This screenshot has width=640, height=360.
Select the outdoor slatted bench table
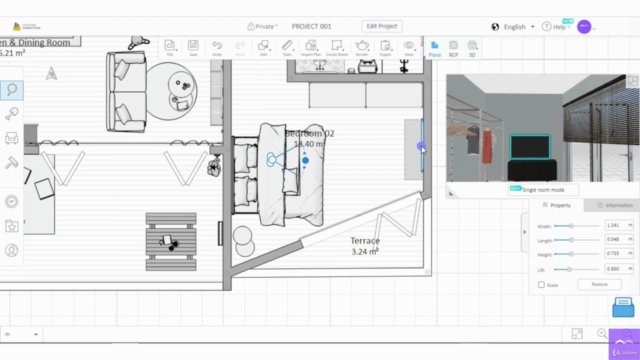point(171,242)
